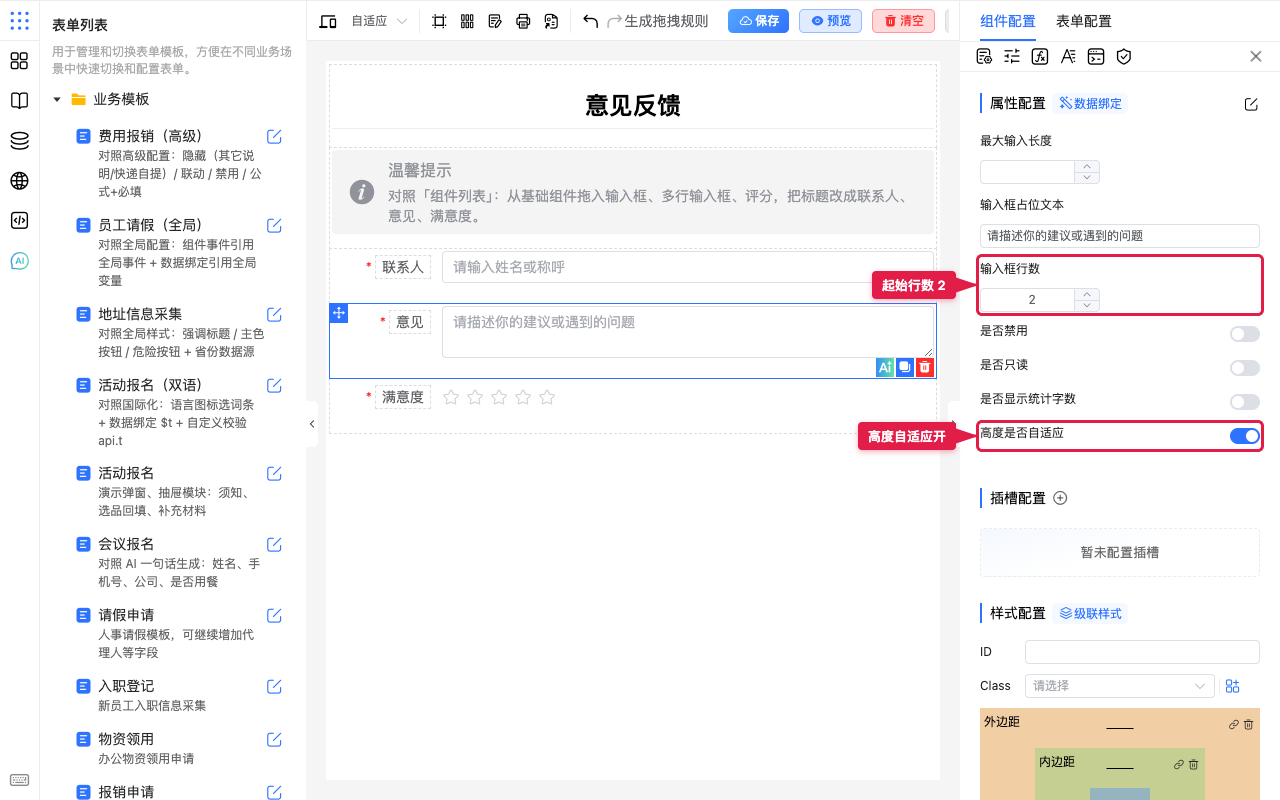Click the globe icon in left sidebar
Image resolution: width=1280 pixels, height=800 pixels.
click(19, 181)
